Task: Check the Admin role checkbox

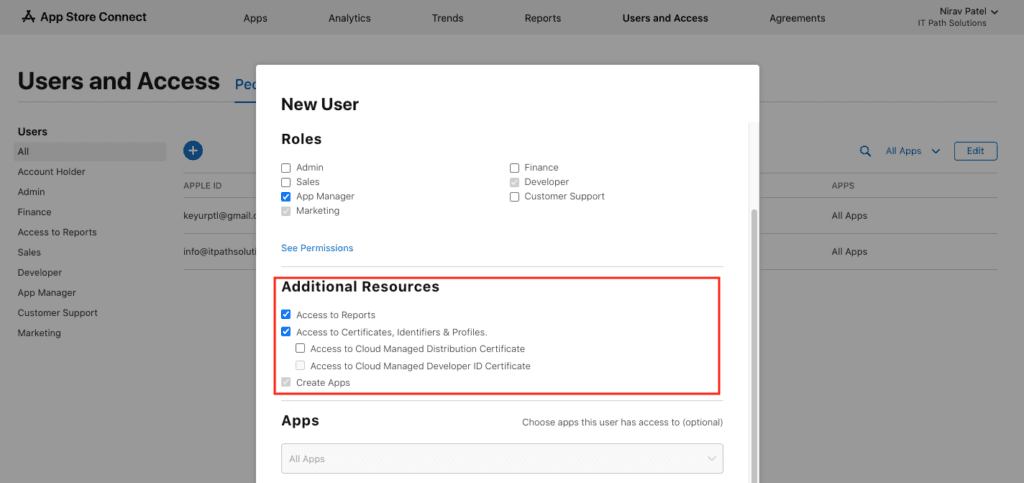Action: (286, 168)
